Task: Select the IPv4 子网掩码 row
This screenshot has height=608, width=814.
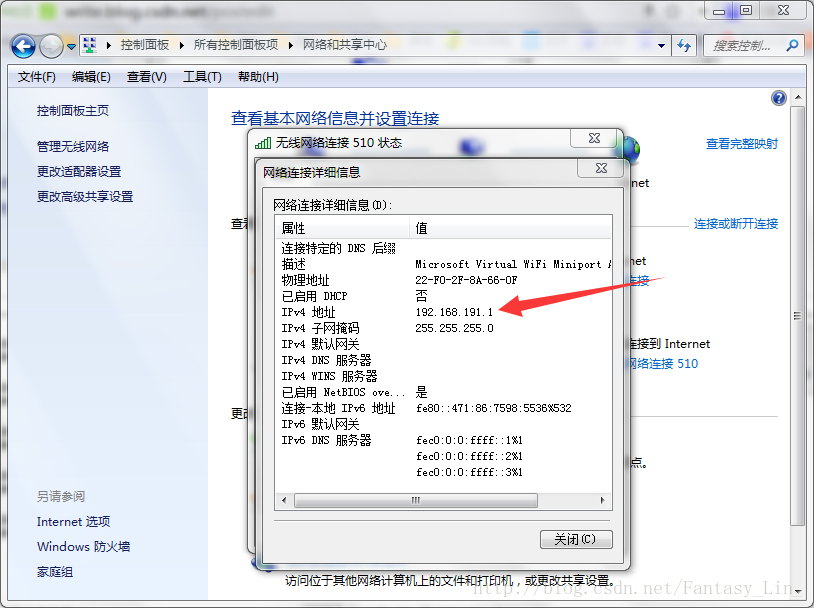Action: click(x=443, y=328)
